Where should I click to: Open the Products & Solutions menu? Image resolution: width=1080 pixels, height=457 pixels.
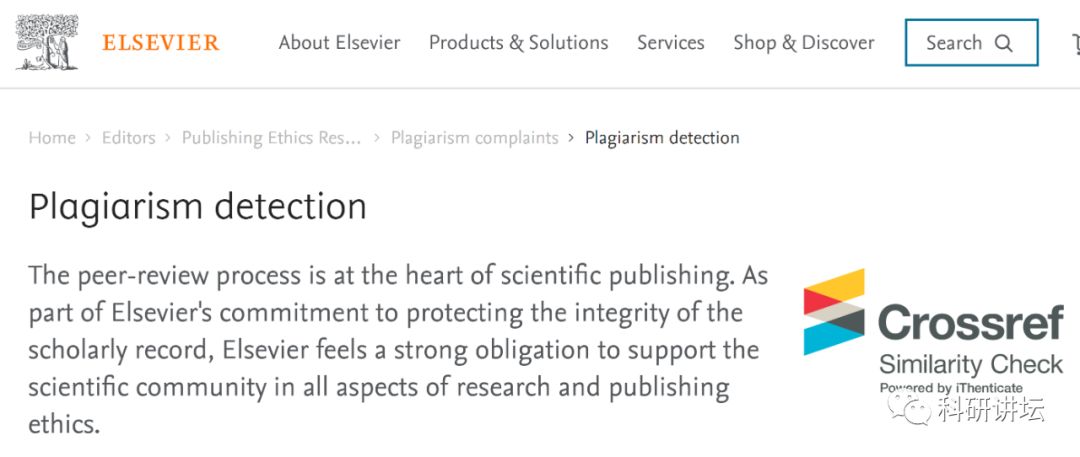[x=519, y=43]
